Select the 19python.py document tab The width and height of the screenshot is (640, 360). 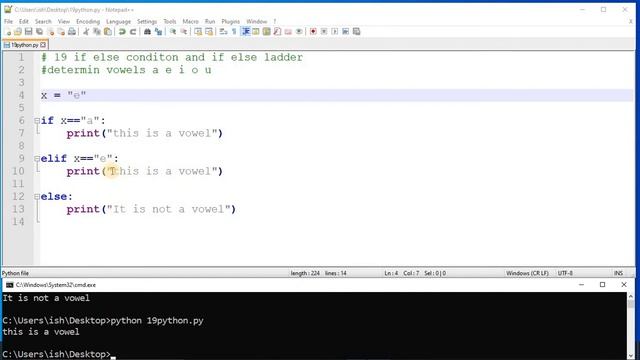click(x=24, y=45)
